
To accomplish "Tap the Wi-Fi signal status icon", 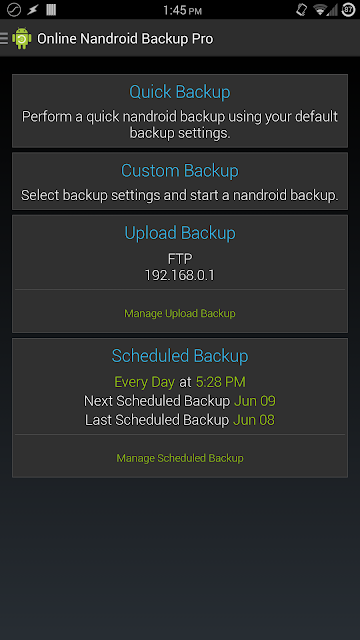I will 320,10.
